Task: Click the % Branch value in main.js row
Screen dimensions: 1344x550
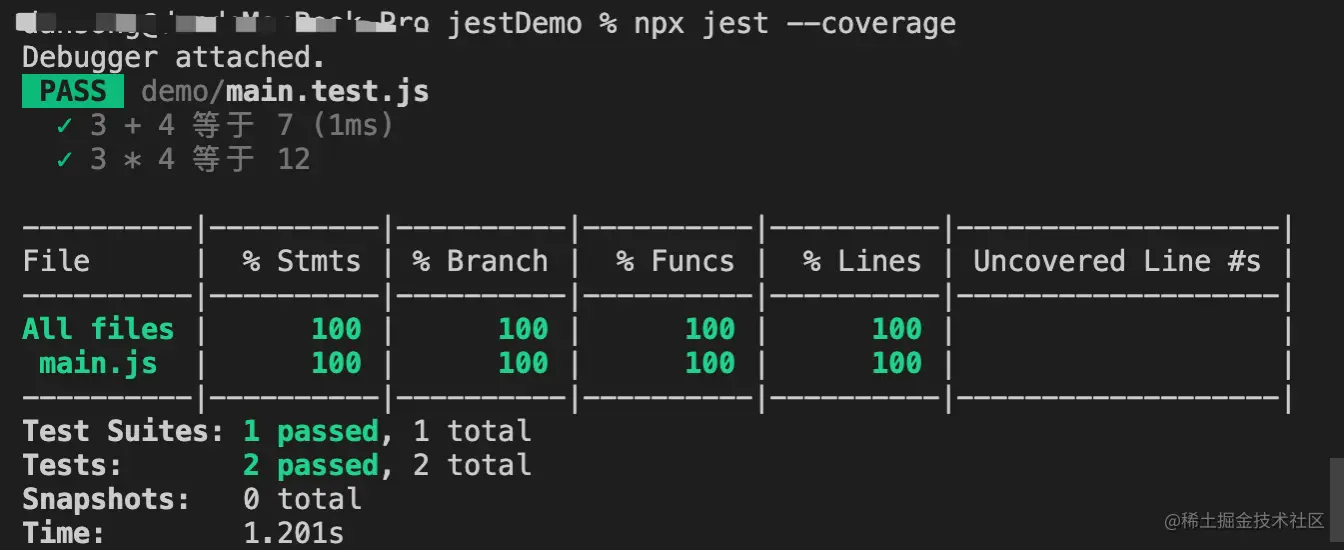Action: (523, 363)
